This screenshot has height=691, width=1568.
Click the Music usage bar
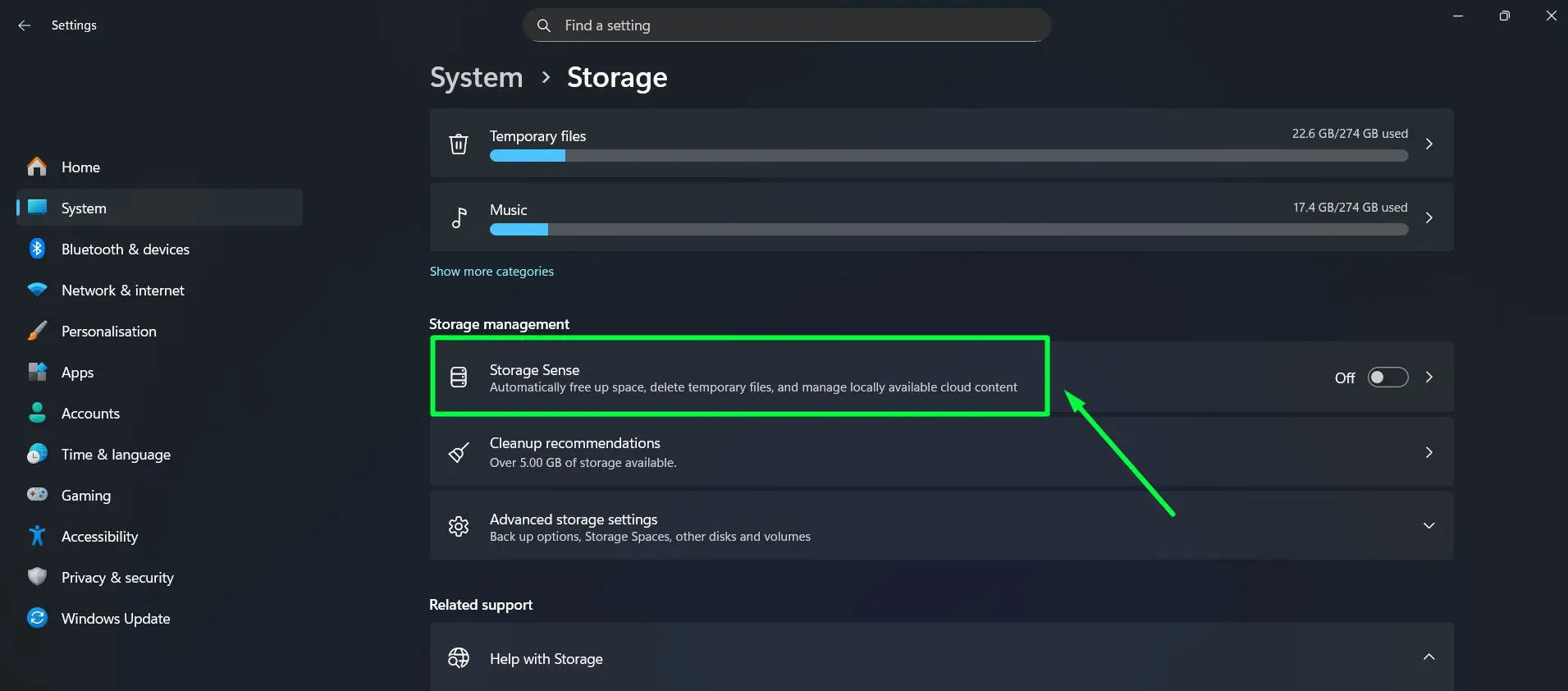(949, 230)
